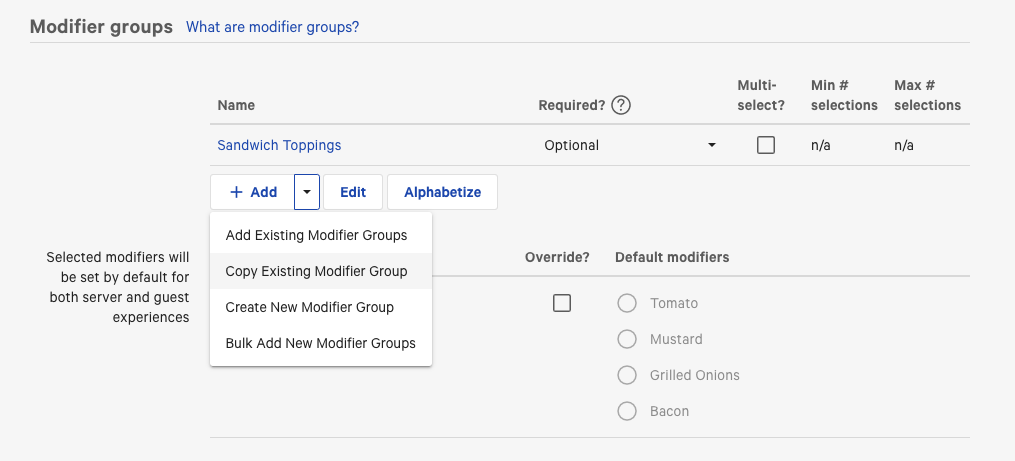The image size is (1015, 461).
Task: Click the Alphabetize button
Action: [x=442, y=192]
